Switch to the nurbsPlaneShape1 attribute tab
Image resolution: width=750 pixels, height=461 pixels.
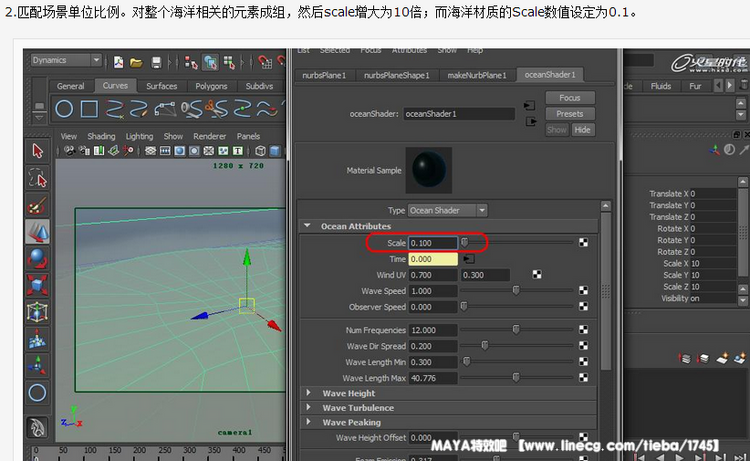(397, 75)
